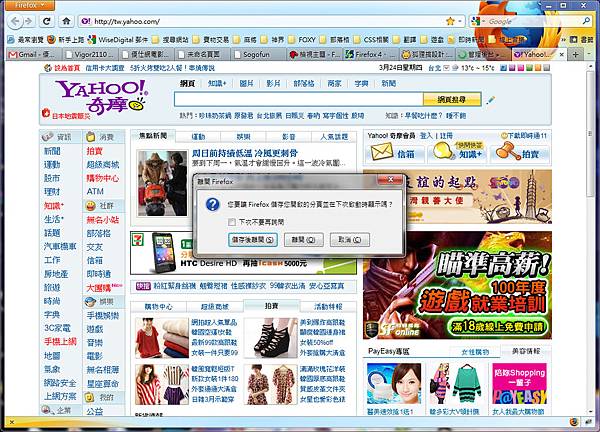
Task: Click the 7-Eleven logo in the HTC ad
Action: [136, 240]
